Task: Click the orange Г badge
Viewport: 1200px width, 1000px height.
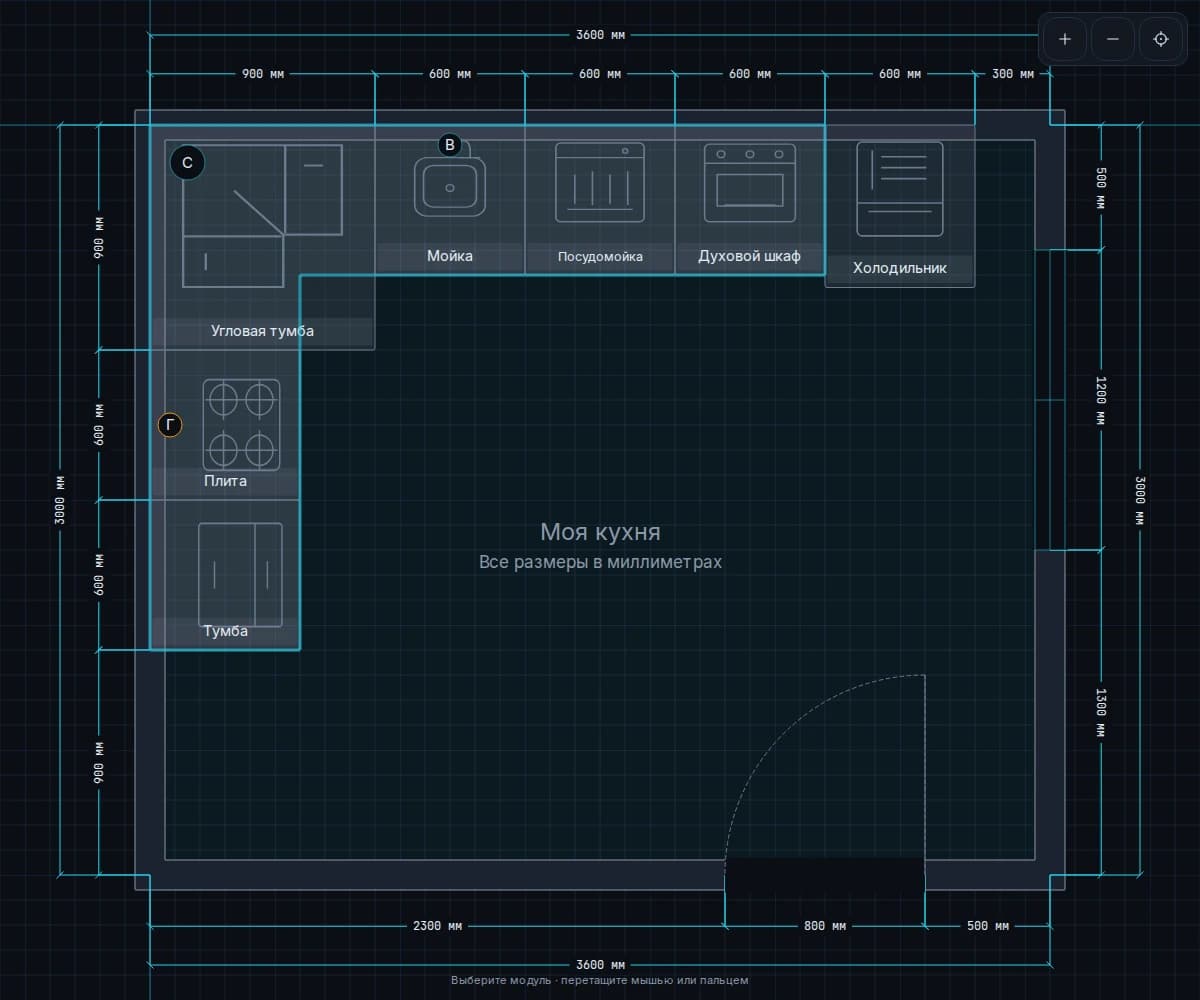Action: (x=171, y=425)
